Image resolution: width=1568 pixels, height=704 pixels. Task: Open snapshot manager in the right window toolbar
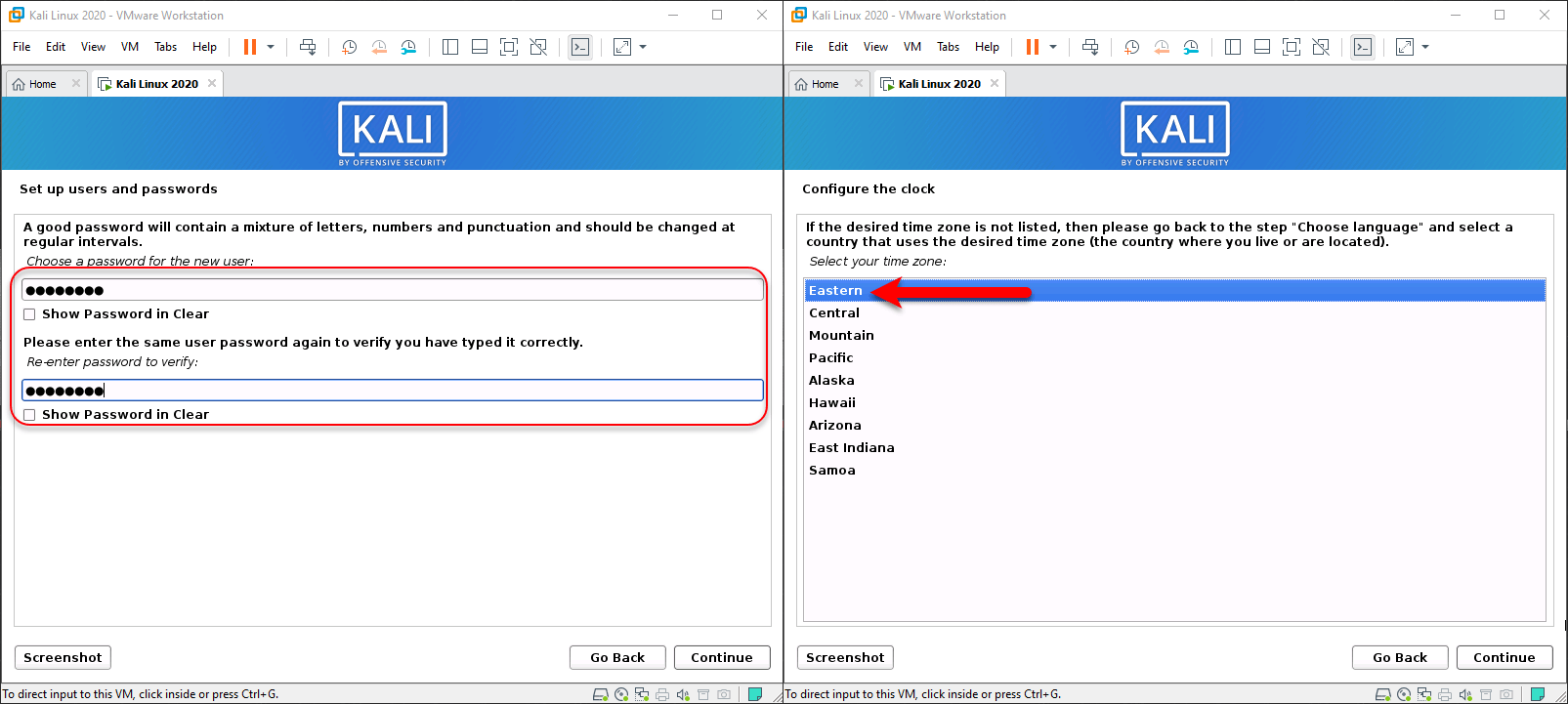point(1191,47)
